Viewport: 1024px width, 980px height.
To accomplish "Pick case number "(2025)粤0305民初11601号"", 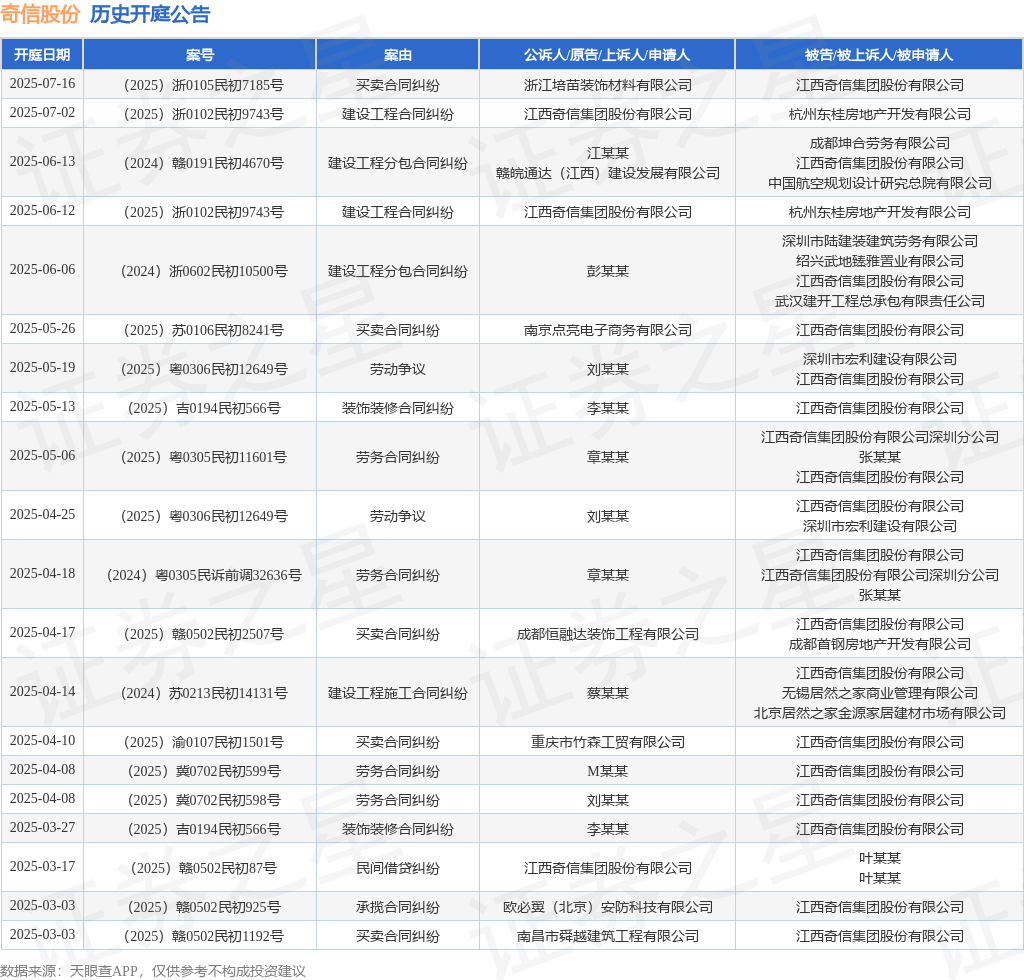I will 204,457.
